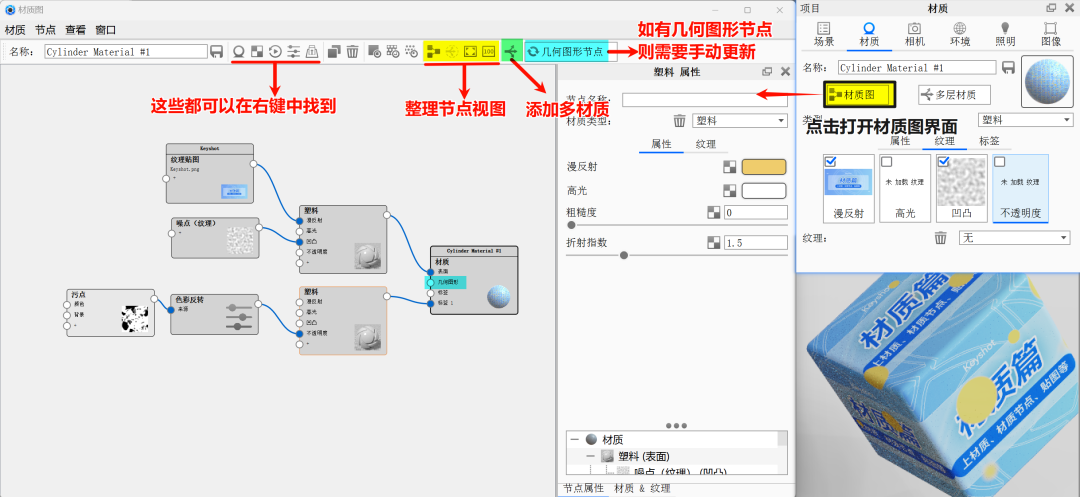The width and height of the screenshot is (1080, 497).
Task: Collapse the 材质 tree root
Action: pyautogui.click(x=574, y=439)
